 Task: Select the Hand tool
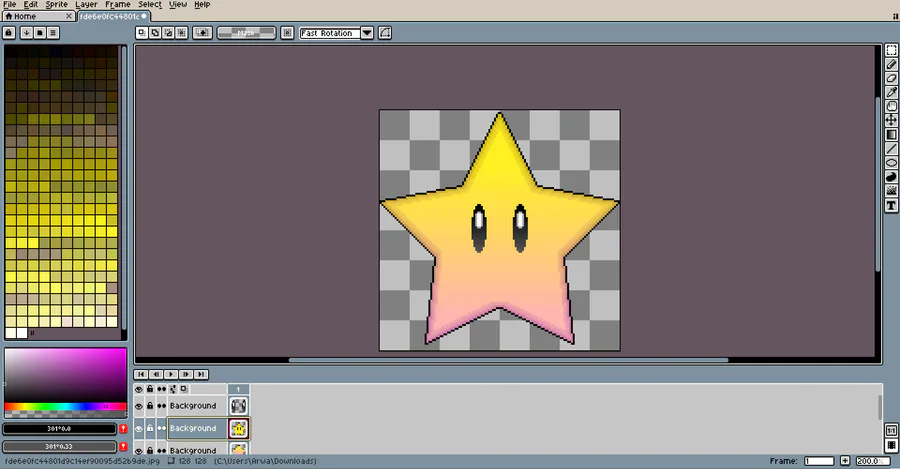coord(891,106)
